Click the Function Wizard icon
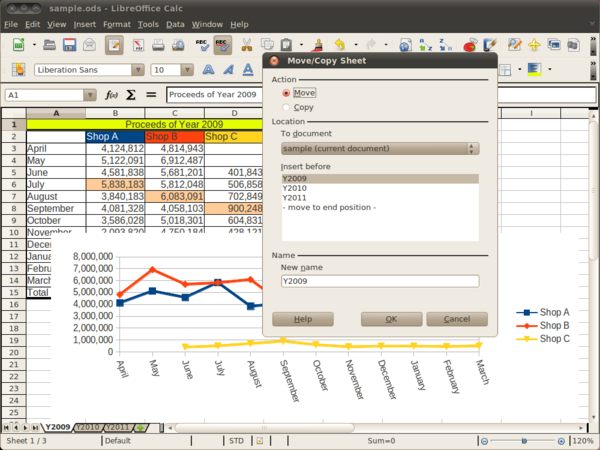The width and height of the screenshot is (600, 450). 112,95
